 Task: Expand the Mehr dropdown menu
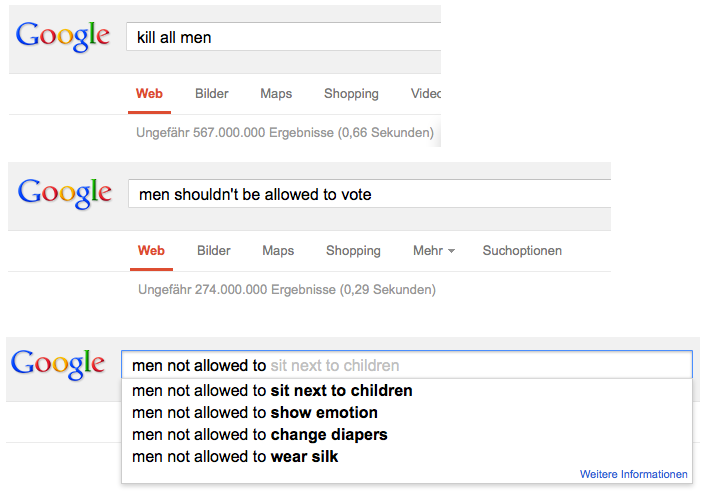pyautogui.click(x=433, y=251)
